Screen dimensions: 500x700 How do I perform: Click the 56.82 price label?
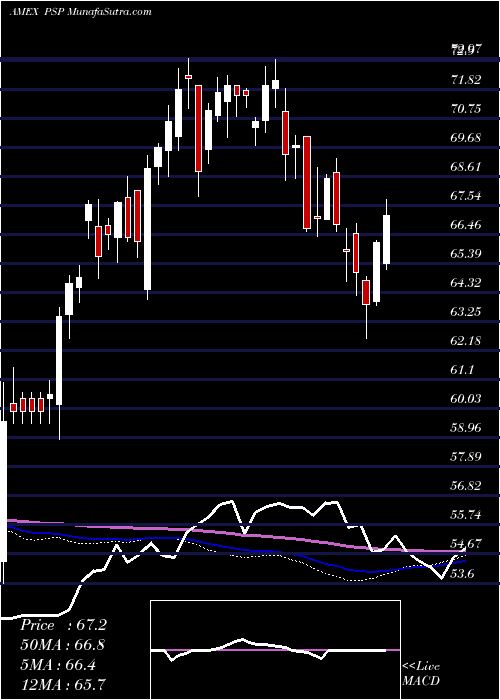[x=466, y=485]
